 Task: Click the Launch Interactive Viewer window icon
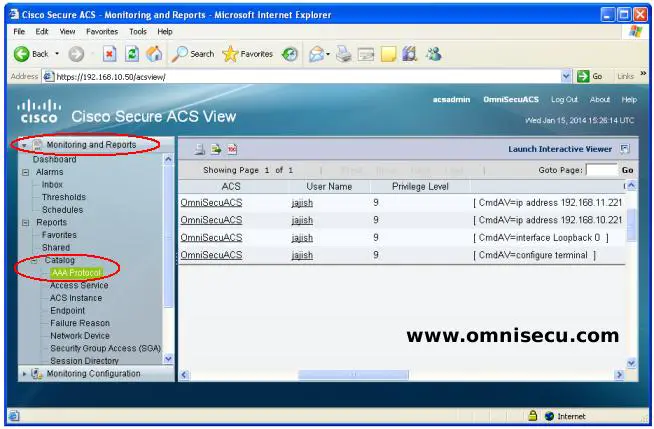click(x=624, y=149)
